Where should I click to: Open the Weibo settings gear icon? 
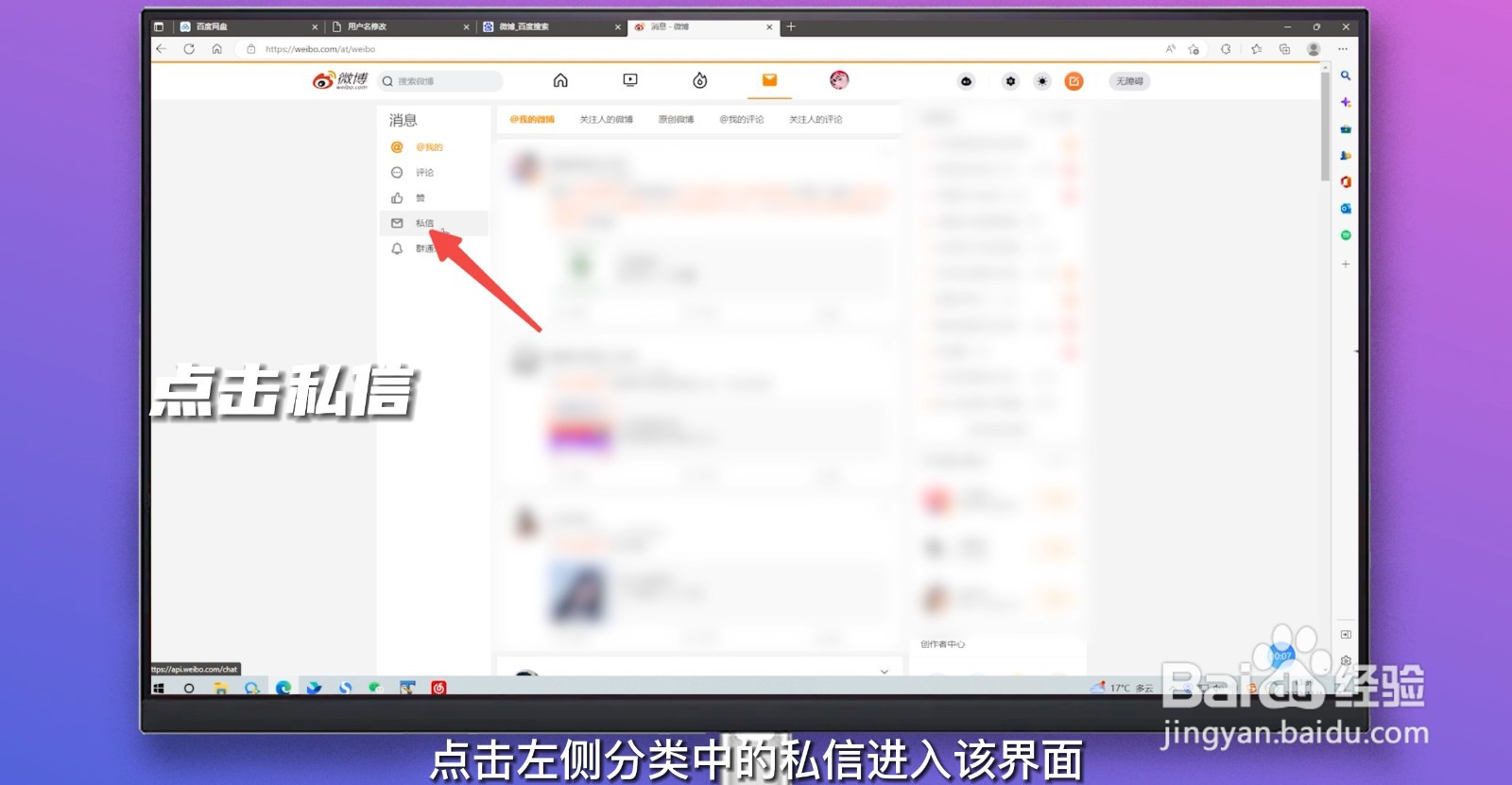coord(1010,81)
